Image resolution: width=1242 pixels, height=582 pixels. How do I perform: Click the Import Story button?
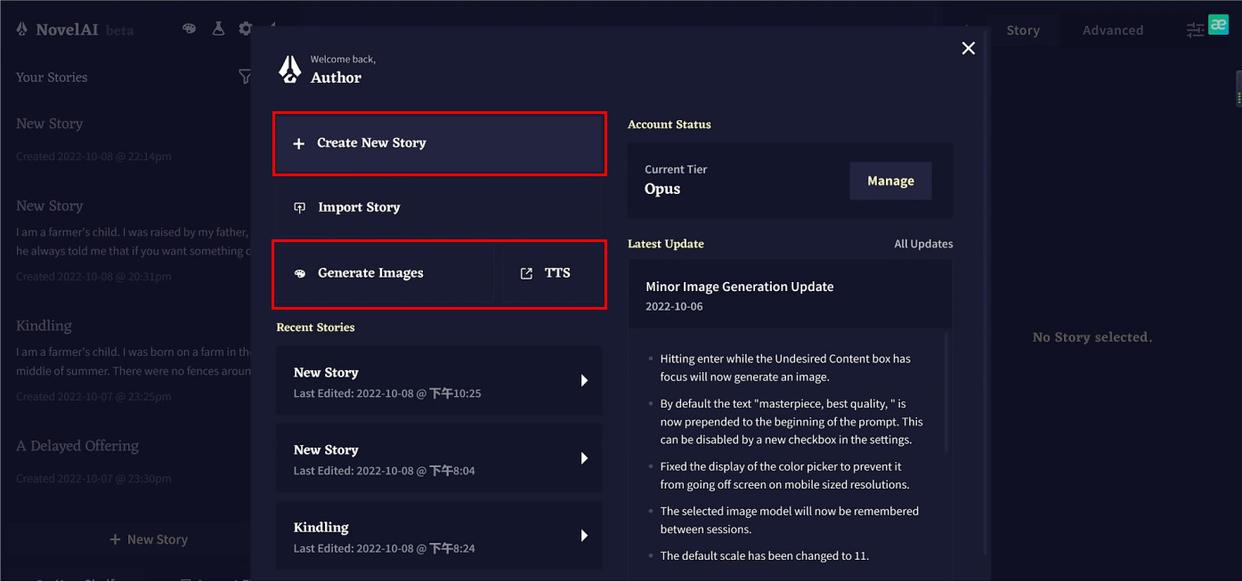click(x=440, y=207)
